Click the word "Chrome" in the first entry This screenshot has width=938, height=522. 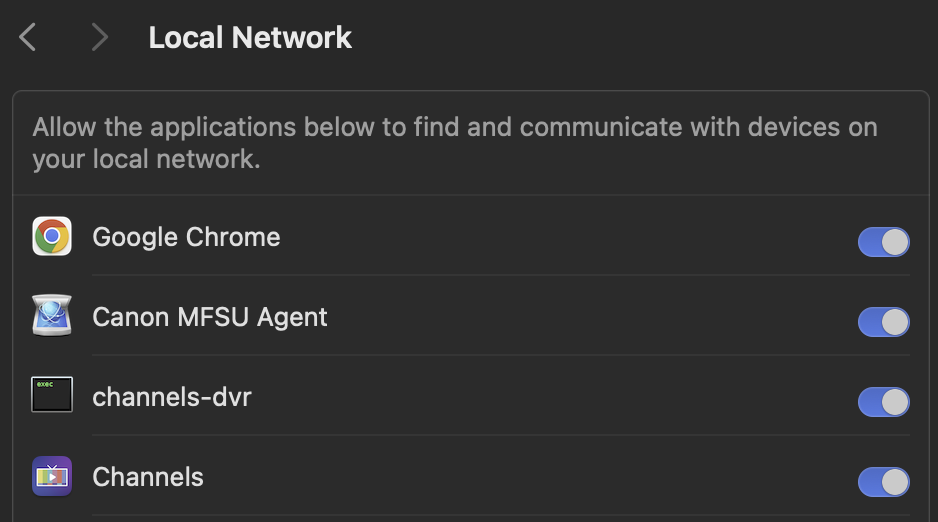tap(237, 237)
